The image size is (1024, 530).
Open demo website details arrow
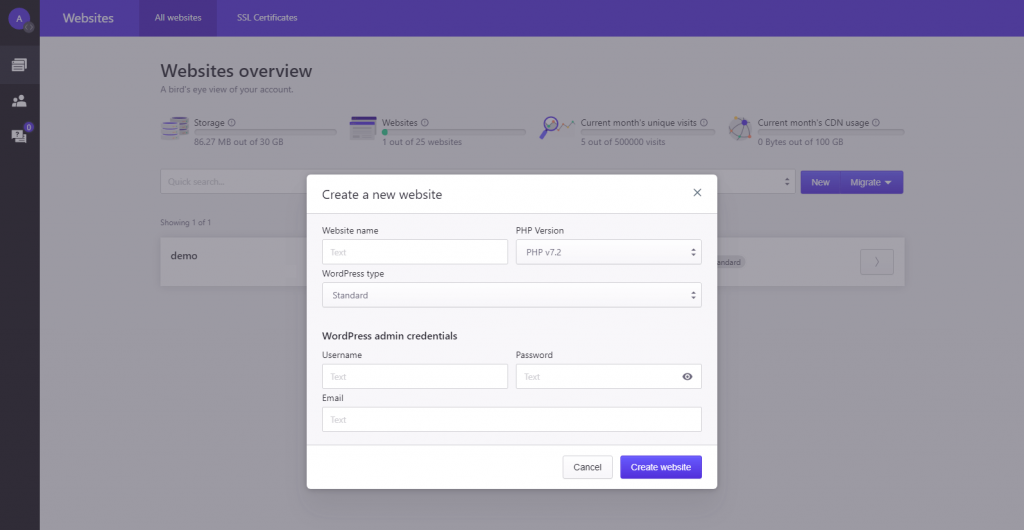tap(877, 262)
